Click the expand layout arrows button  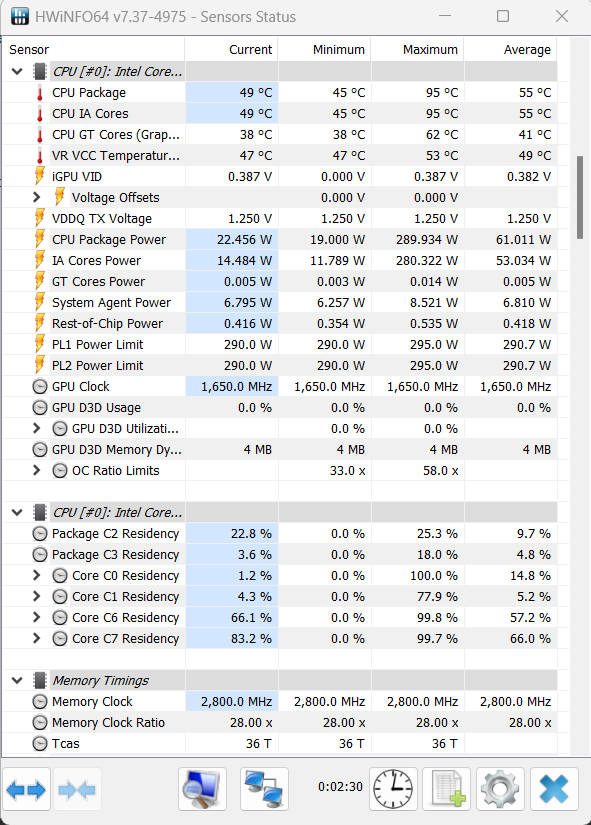(x=26, y=790)
